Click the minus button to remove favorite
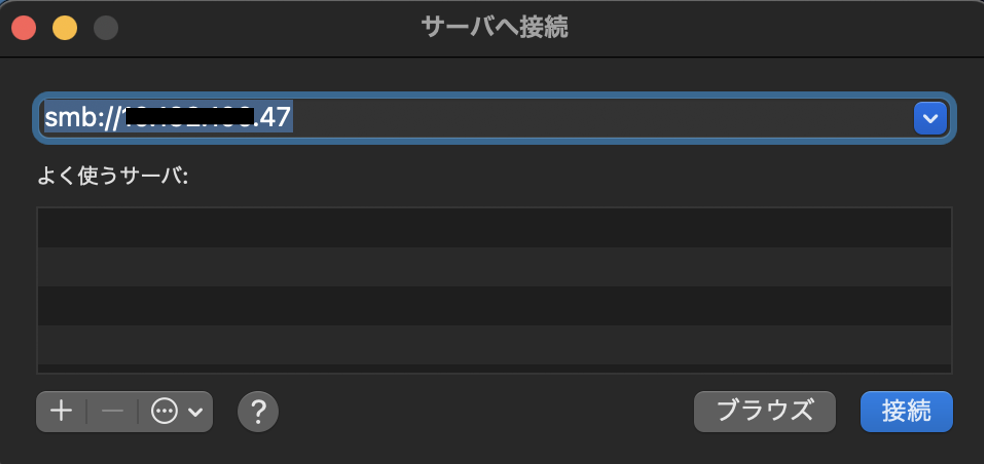The height and width of the screenshot is (464, 984). tap(112, 411)
